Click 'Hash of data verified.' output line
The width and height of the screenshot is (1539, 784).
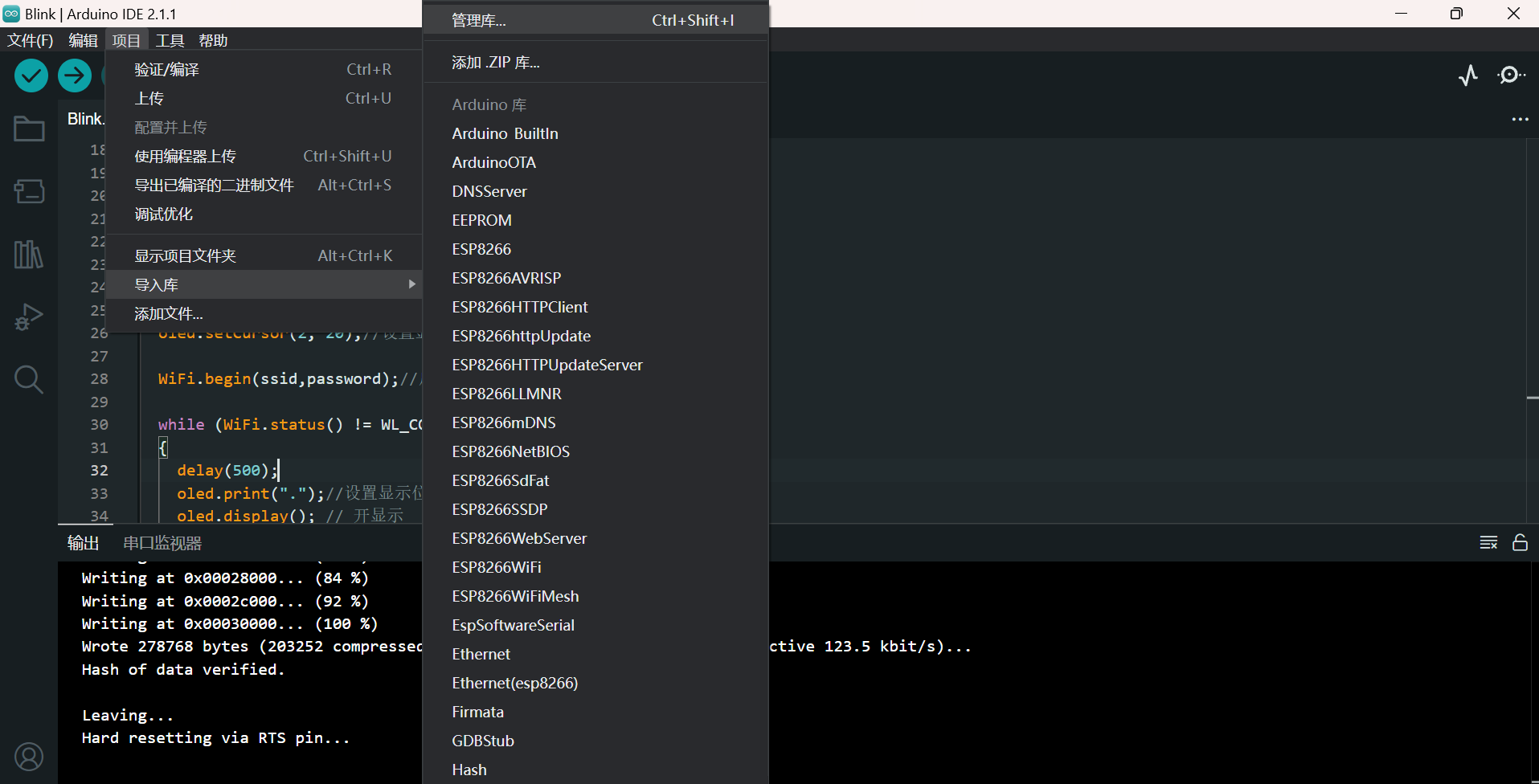(x=183, y=670)
